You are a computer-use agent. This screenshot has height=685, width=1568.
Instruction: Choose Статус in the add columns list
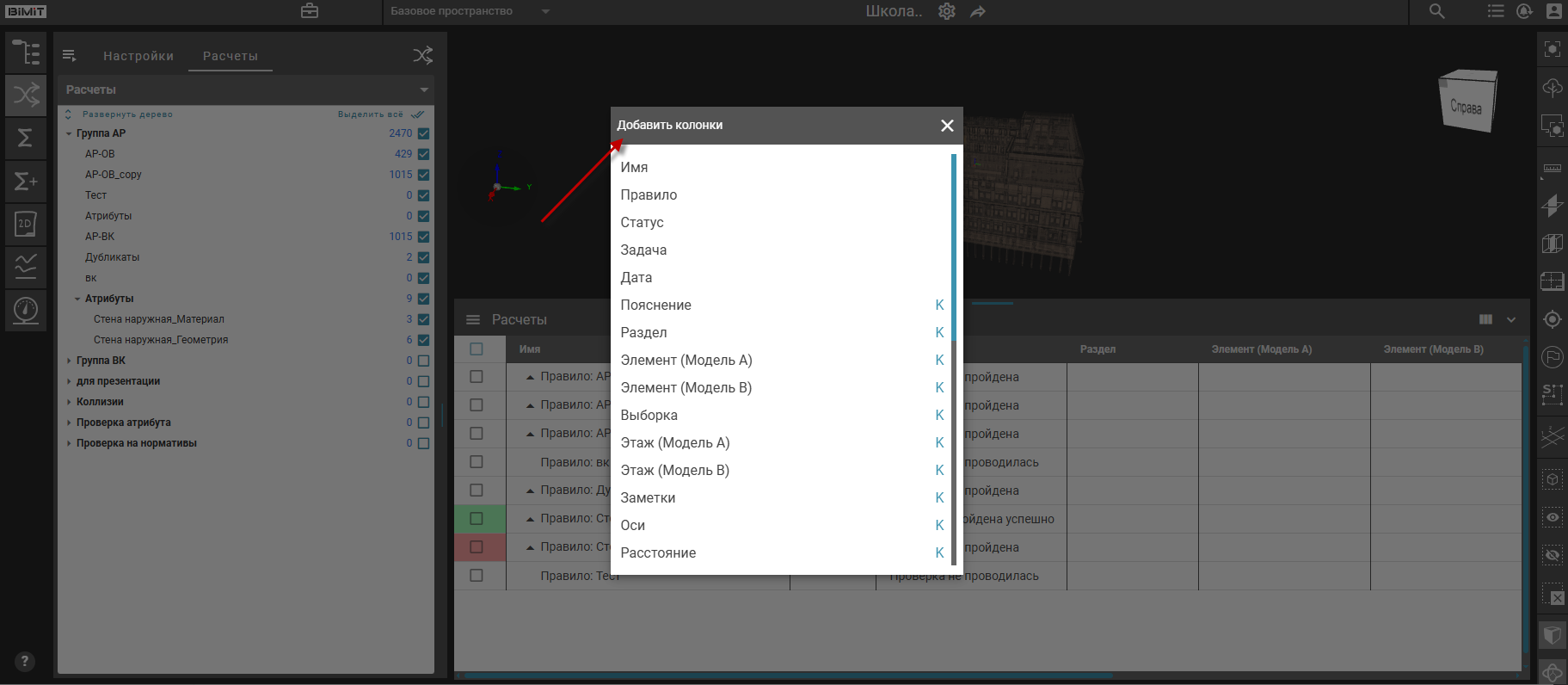pos(642,222)
